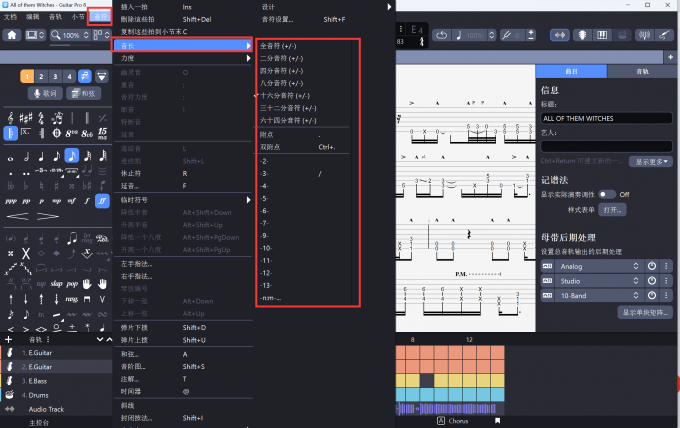Click the fortissimo (ff) dynamic icon
The width and height of the screenshot is (680, 428).
click(102, 201)
